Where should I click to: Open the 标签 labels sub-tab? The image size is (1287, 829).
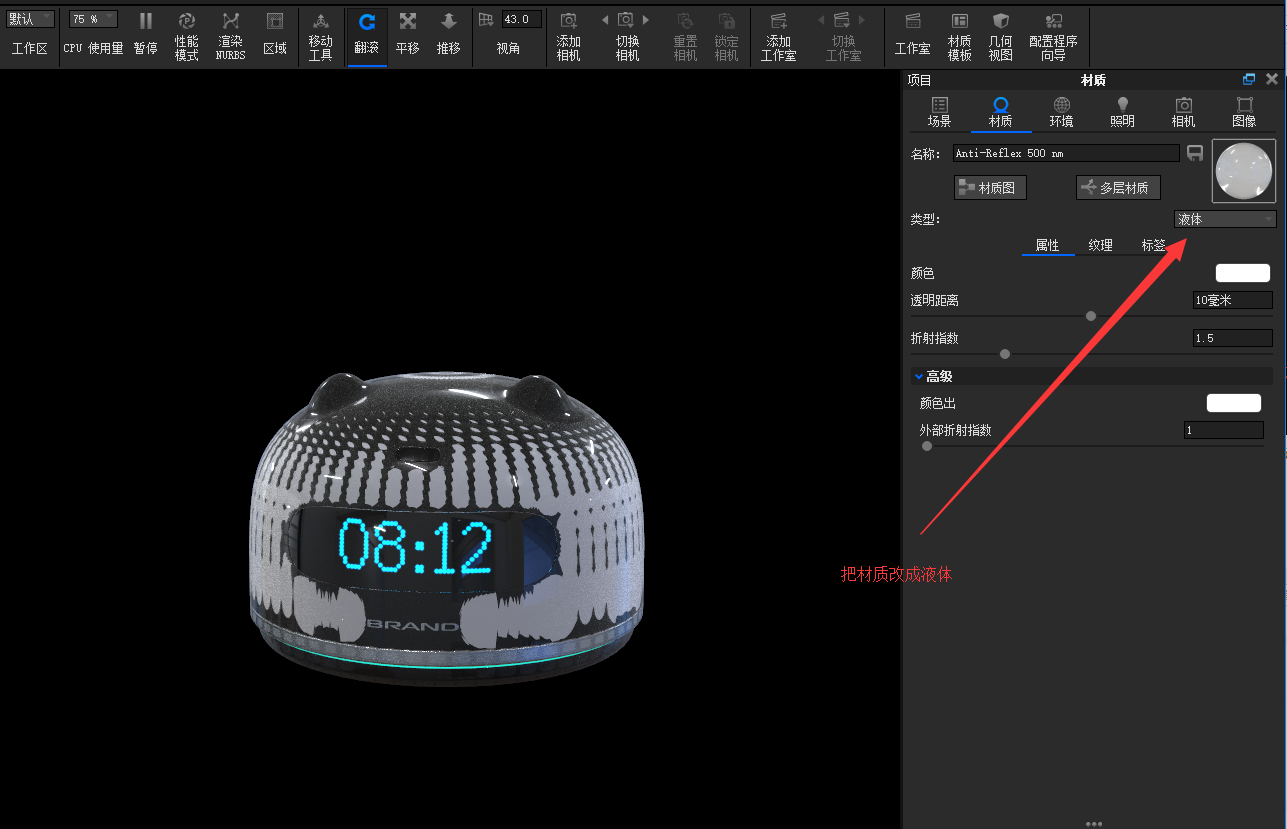[x=1154, y=245]
